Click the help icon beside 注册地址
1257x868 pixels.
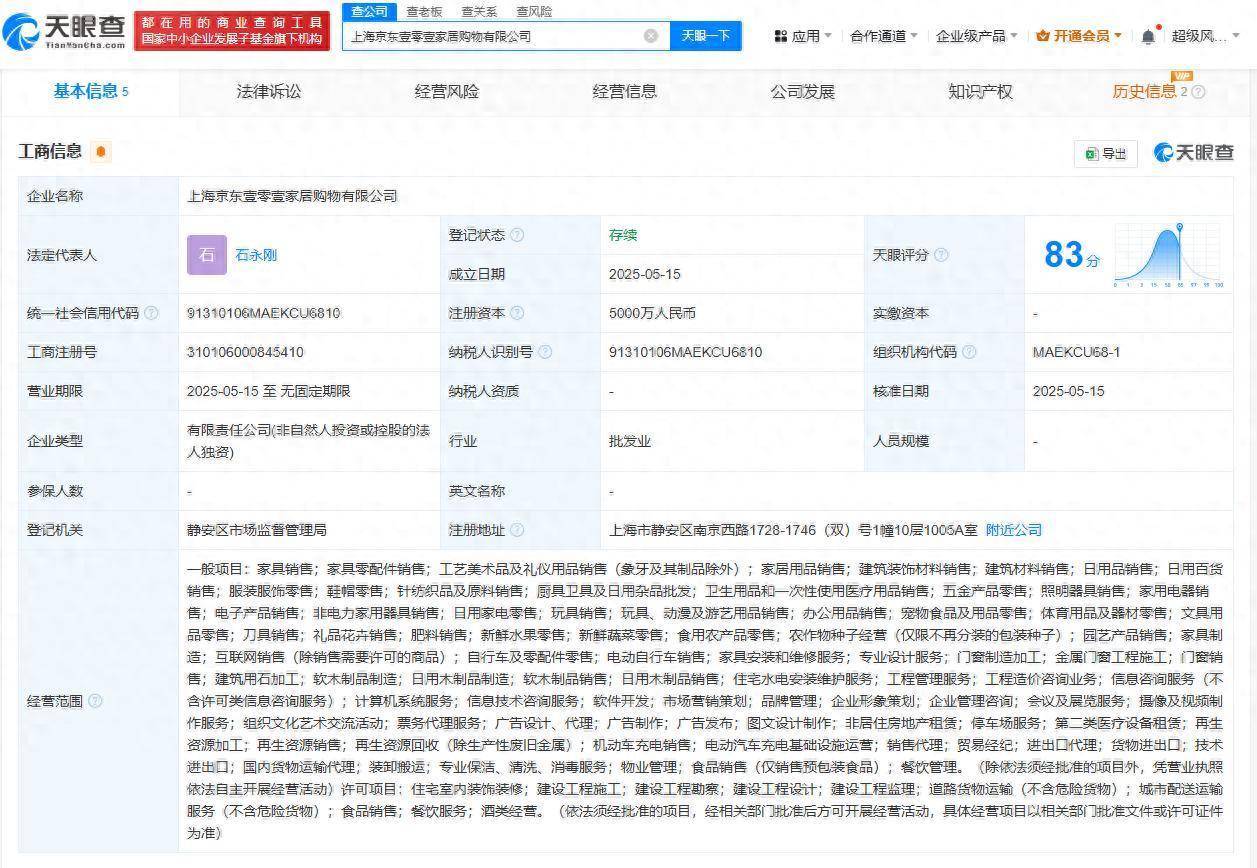point(517,530)
